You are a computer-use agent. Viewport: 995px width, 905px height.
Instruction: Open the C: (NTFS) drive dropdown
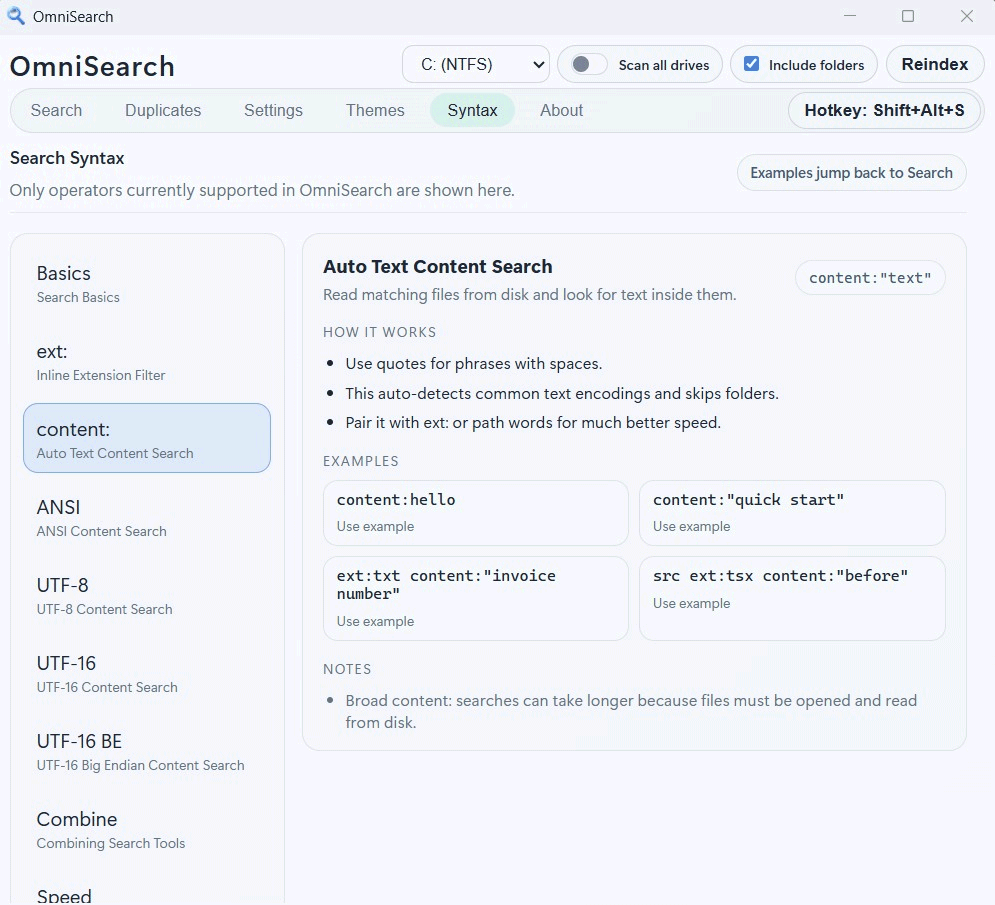coord(475,63)
